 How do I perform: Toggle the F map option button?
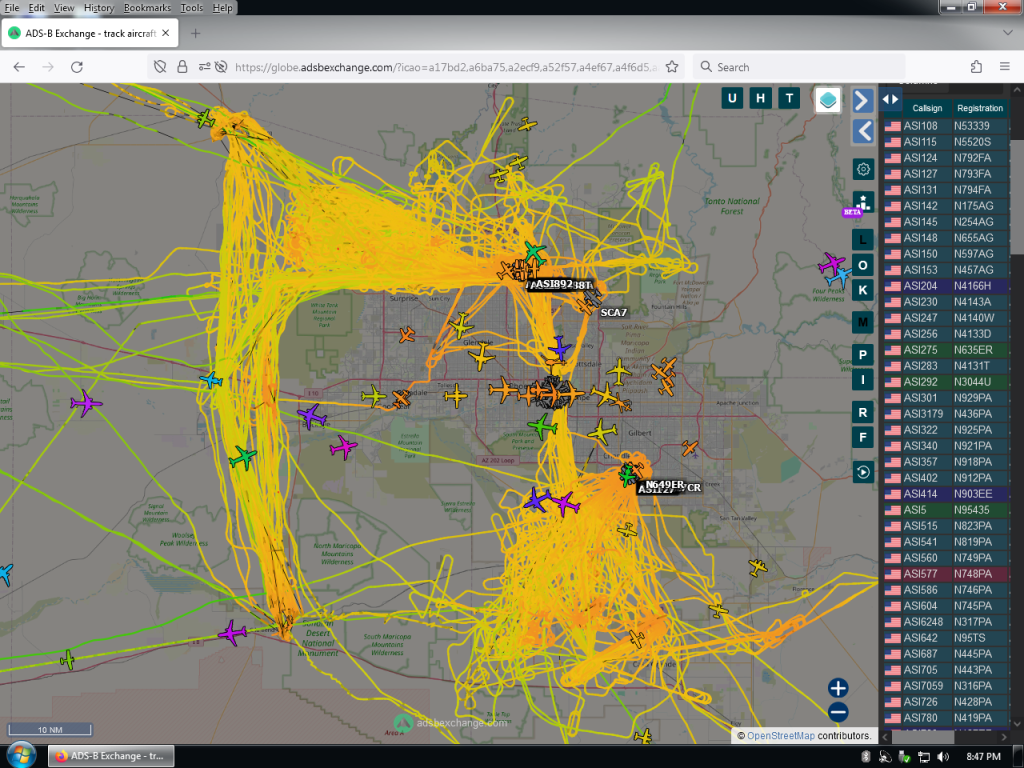tap(863, 437)
